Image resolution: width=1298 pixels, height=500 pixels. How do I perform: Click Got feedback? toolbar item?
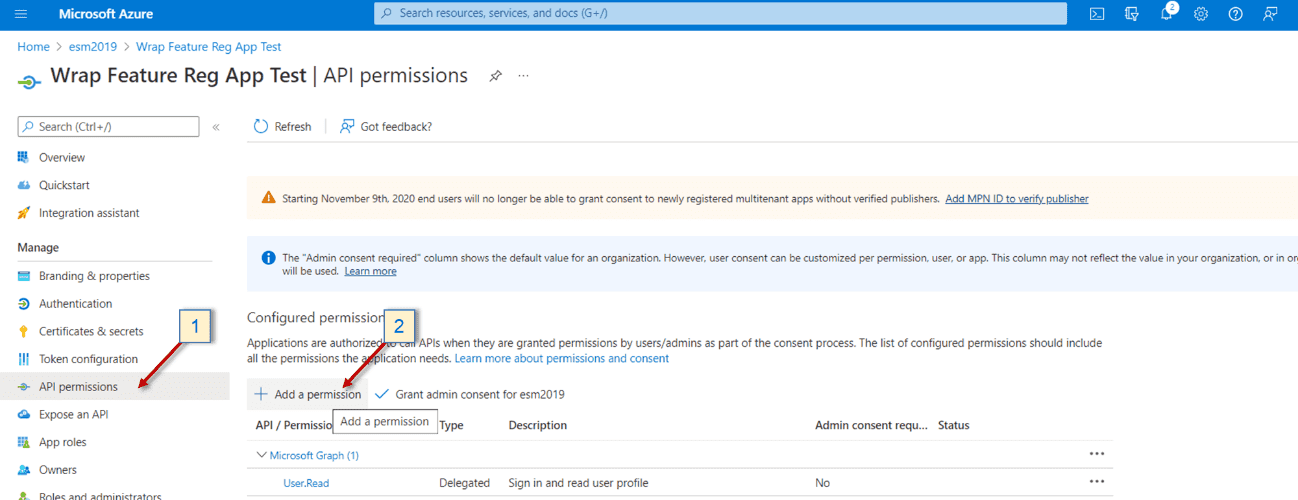[386, 127]
